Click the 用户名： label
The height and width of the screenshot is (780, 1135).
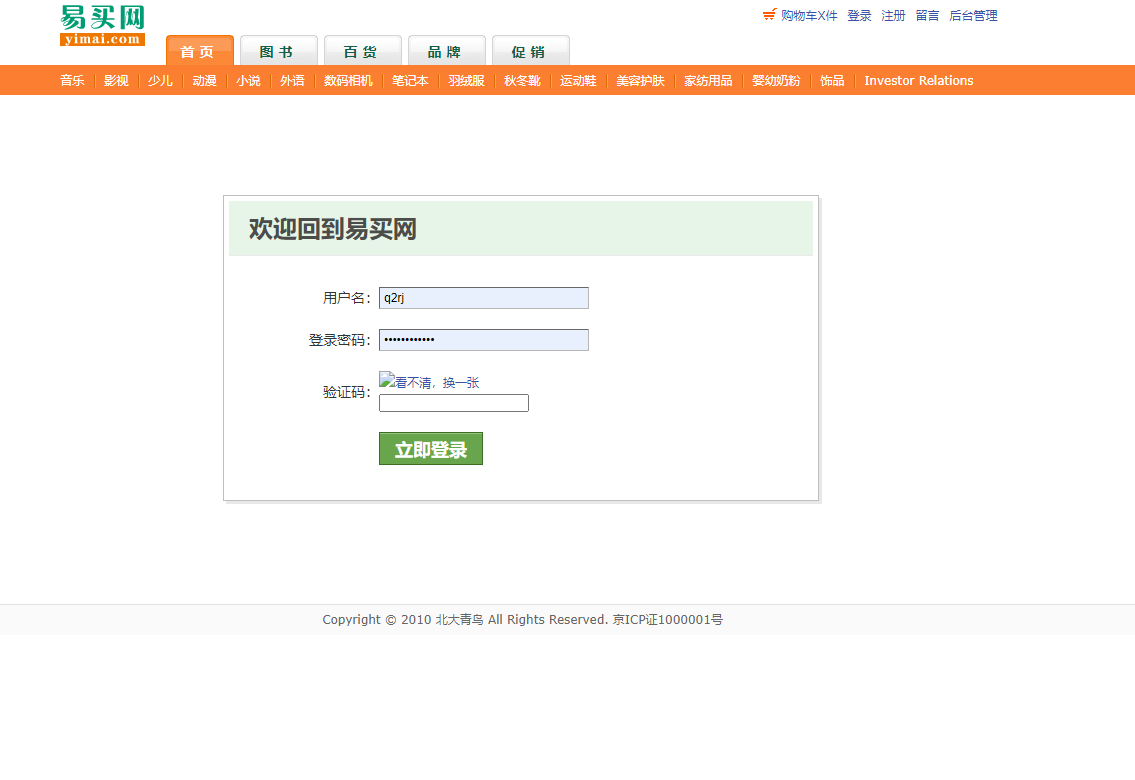[347, 298]
